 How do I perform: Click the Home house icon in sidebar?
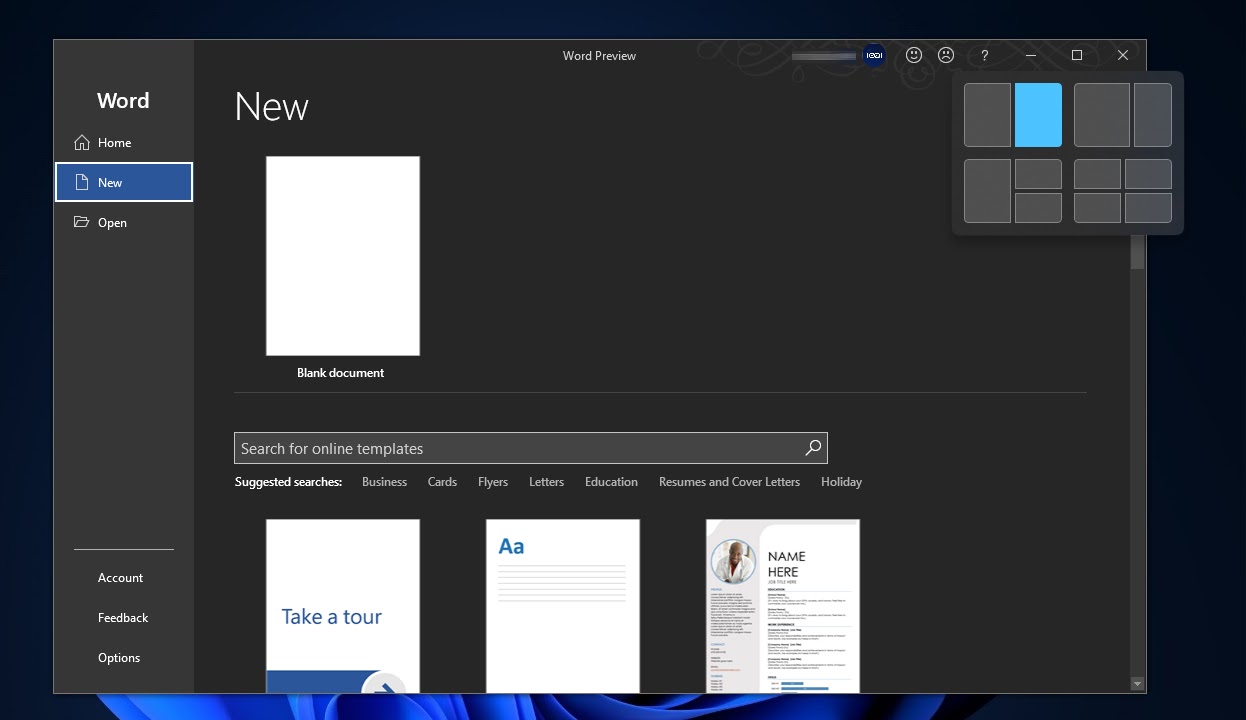tap(82, 143)
